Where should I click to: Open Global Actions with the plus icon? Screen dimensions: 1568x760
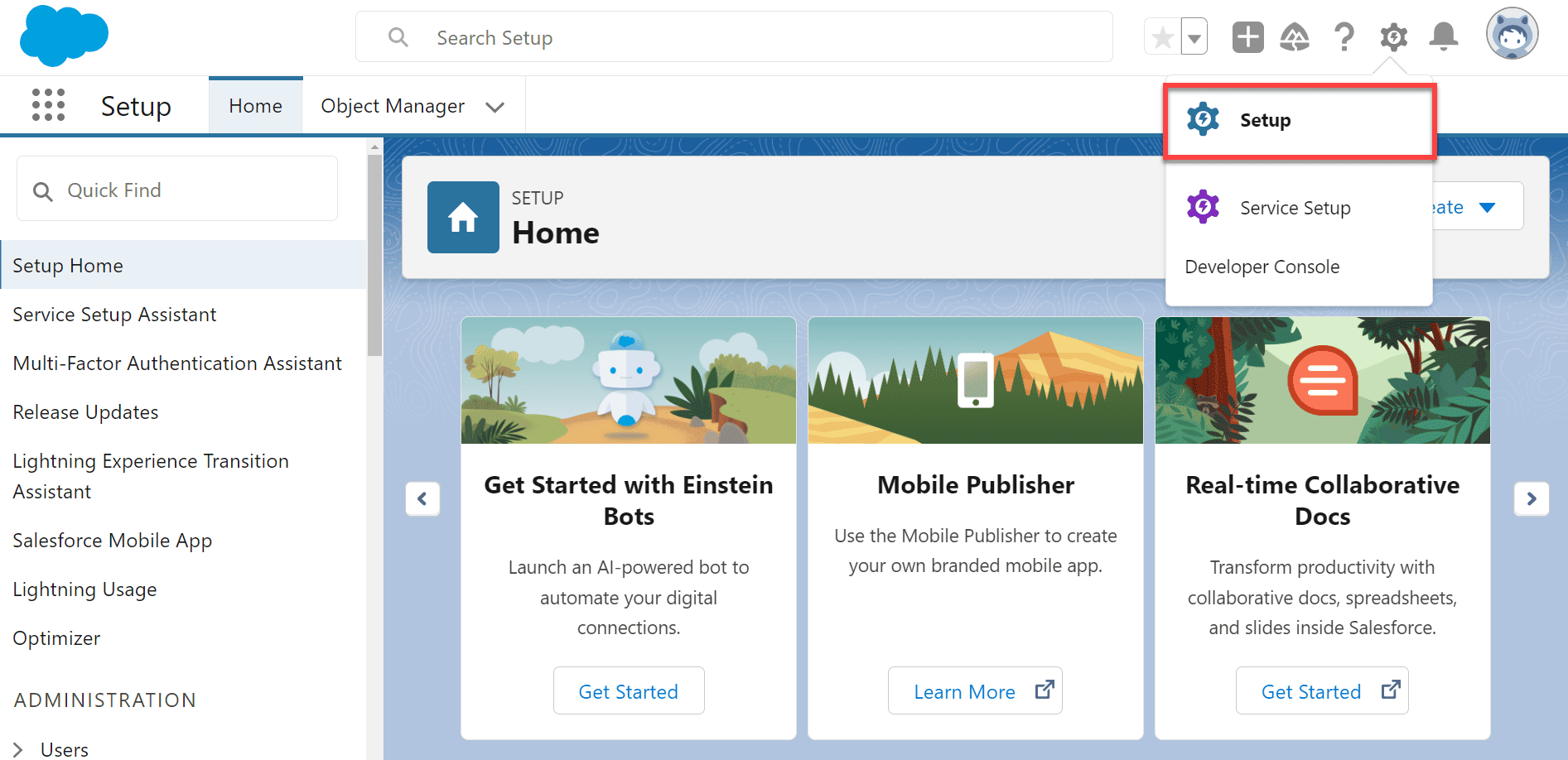click(1247, 36)
